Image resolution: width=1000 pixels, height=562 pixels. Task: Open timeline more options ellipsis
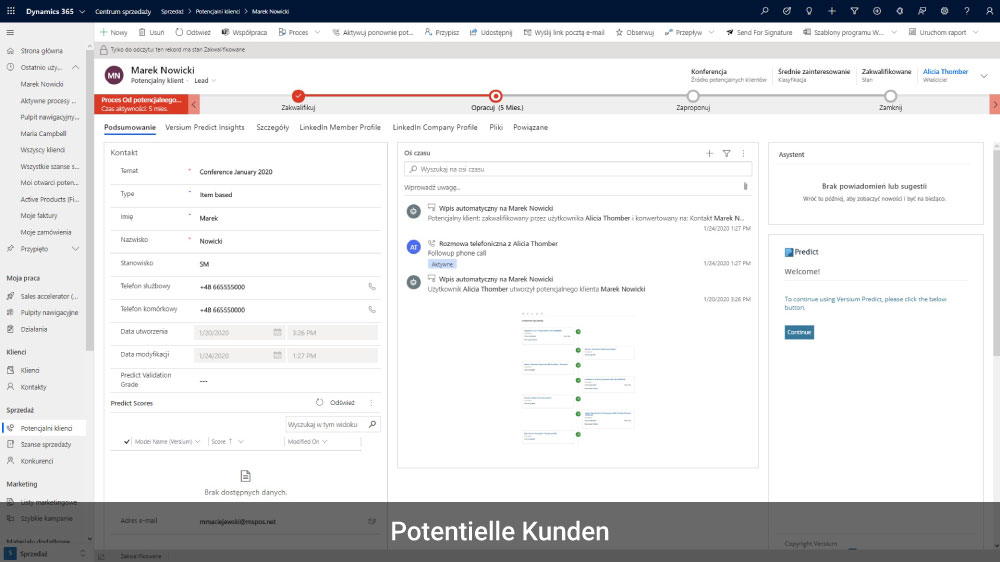[x=743, y=153]
